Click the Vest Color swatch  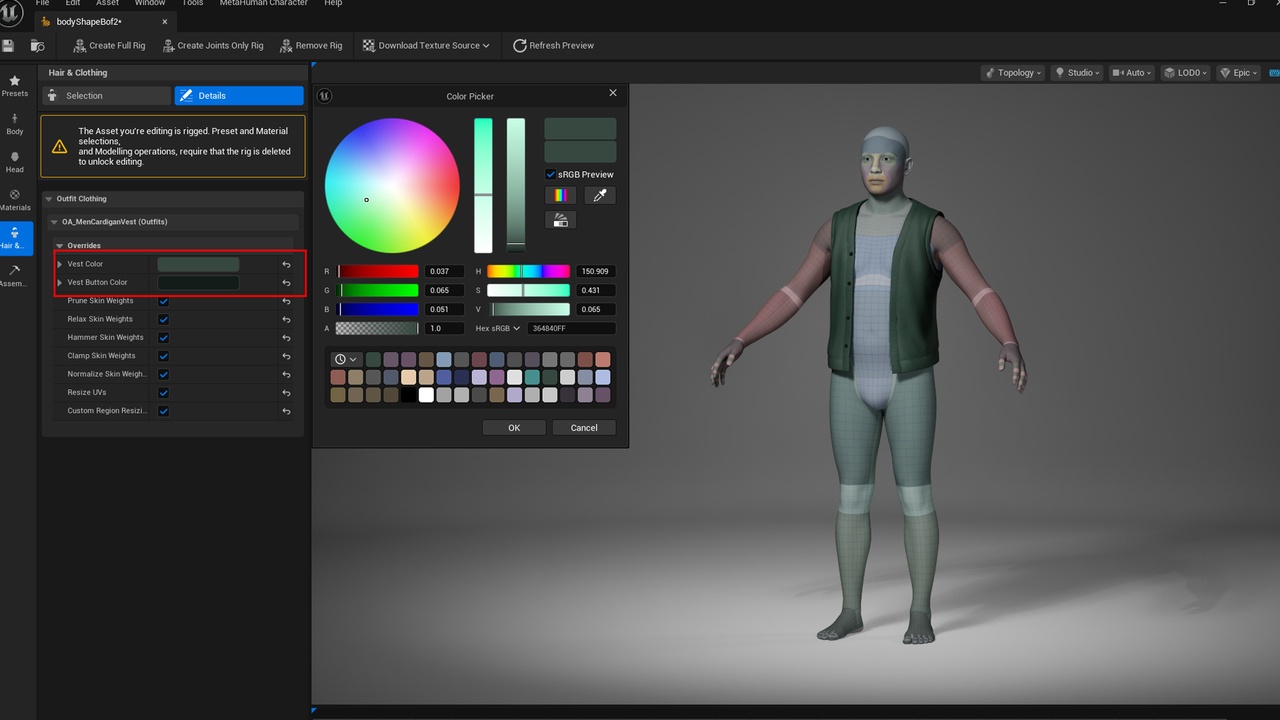coord(198,265)
